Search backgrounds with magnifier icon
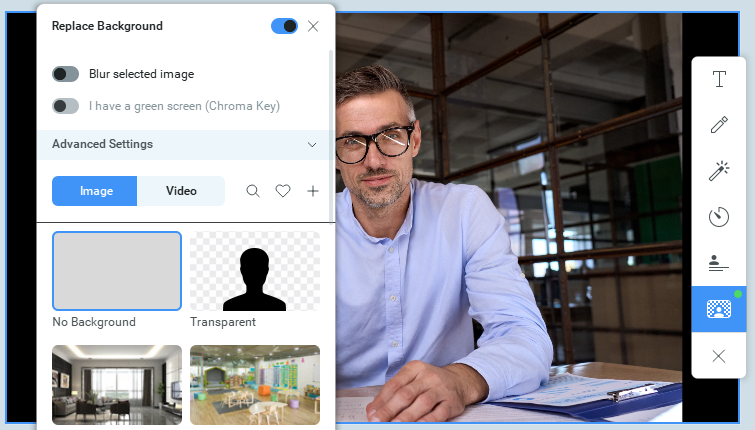Screen dimensions: 755x430 pos(253,191)
